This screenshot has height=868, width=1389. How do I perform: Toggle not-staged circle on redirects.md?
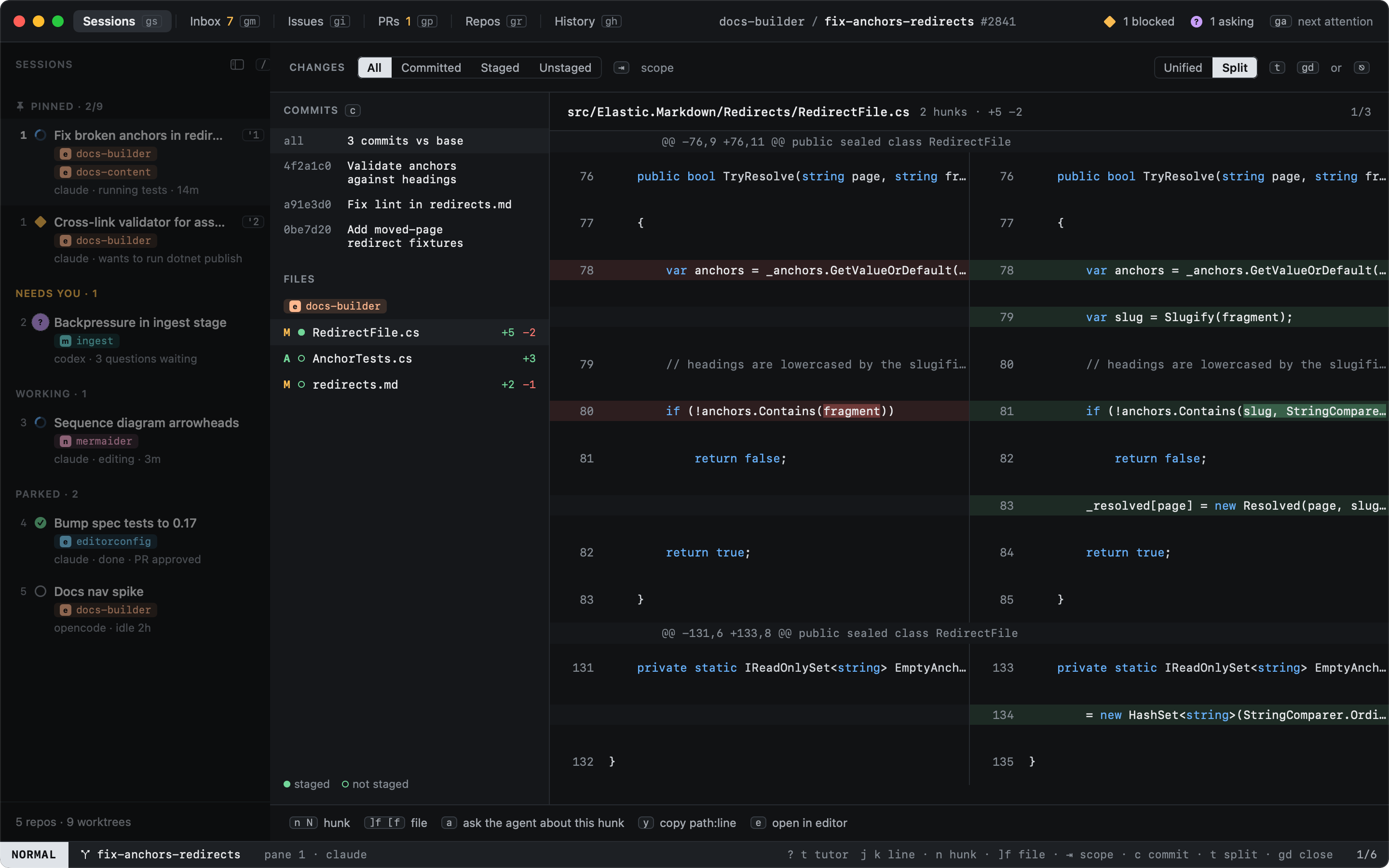[301, 385]
